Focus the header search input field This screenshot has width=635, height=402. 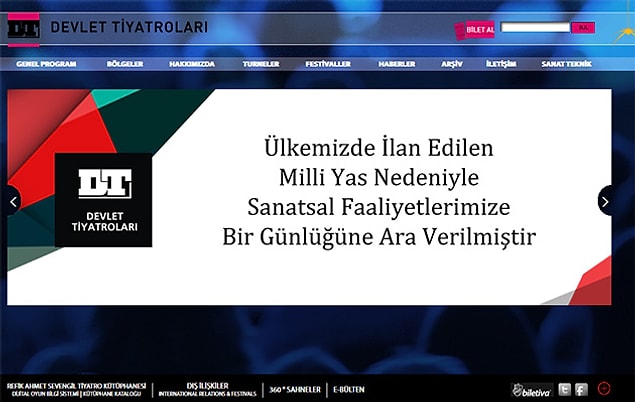click(535, 27)
